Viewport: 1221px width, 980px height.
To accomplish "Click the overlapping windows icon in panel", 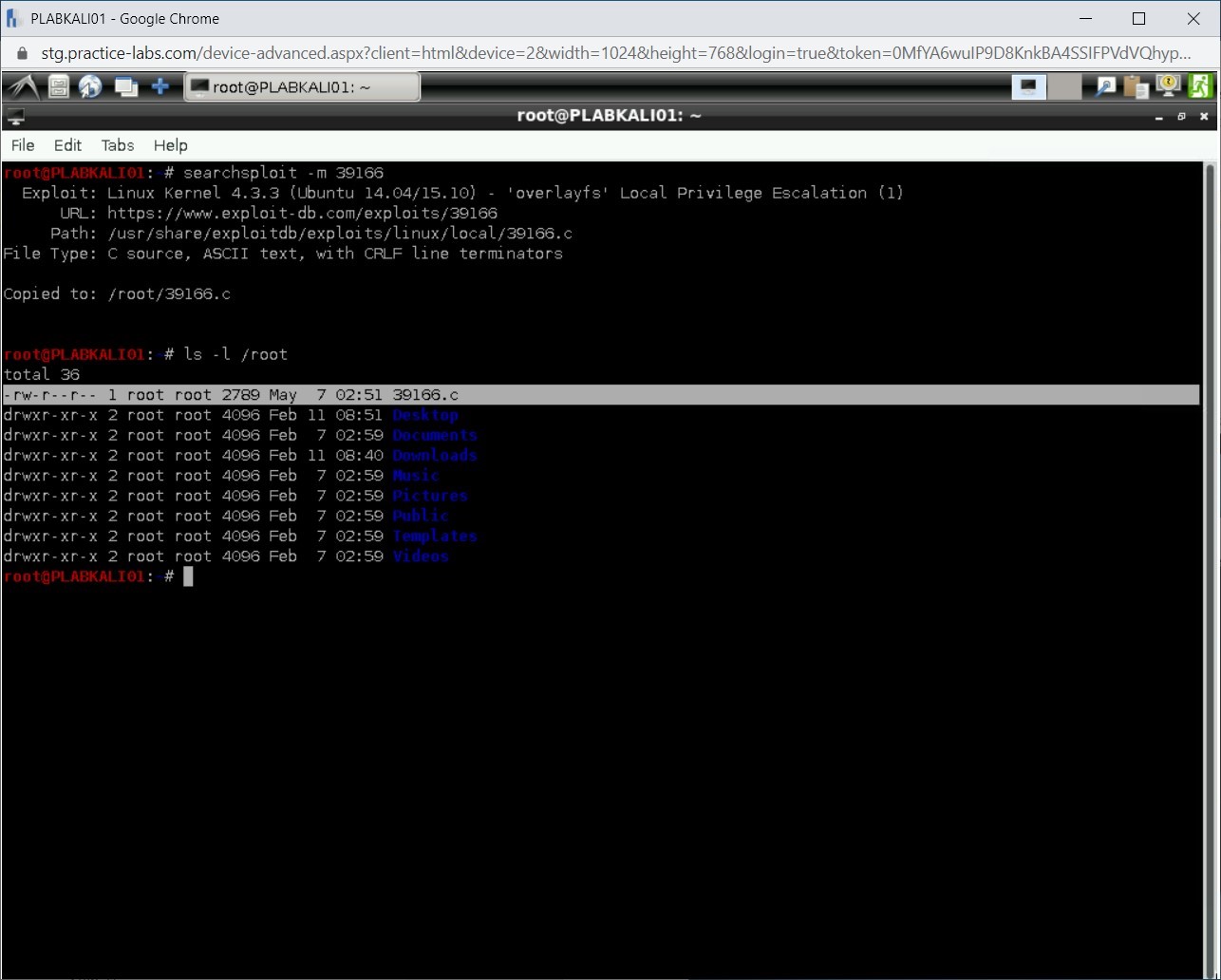I will point(125,87).
